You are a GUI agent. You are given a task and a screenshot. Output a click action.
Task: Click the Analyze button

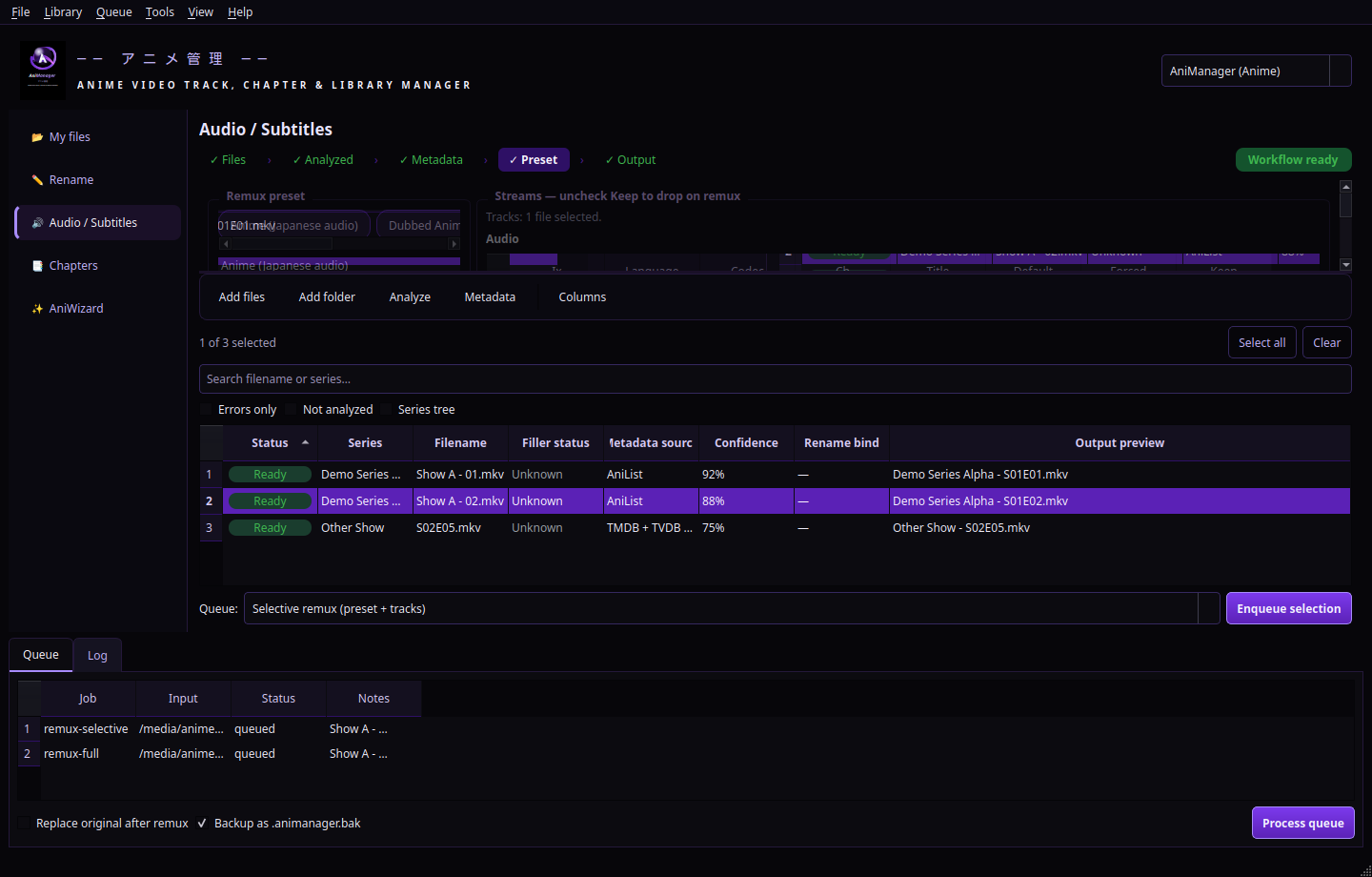pyautogui.click(x=410, y=297)
